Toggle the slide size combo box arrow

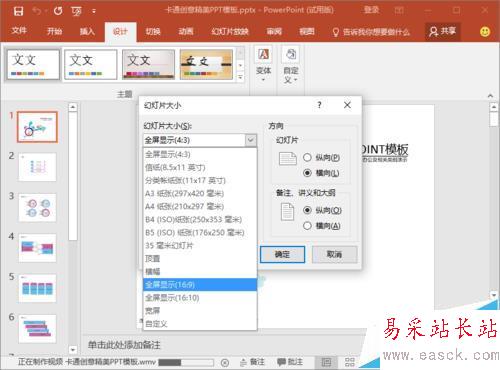point(251,140)
